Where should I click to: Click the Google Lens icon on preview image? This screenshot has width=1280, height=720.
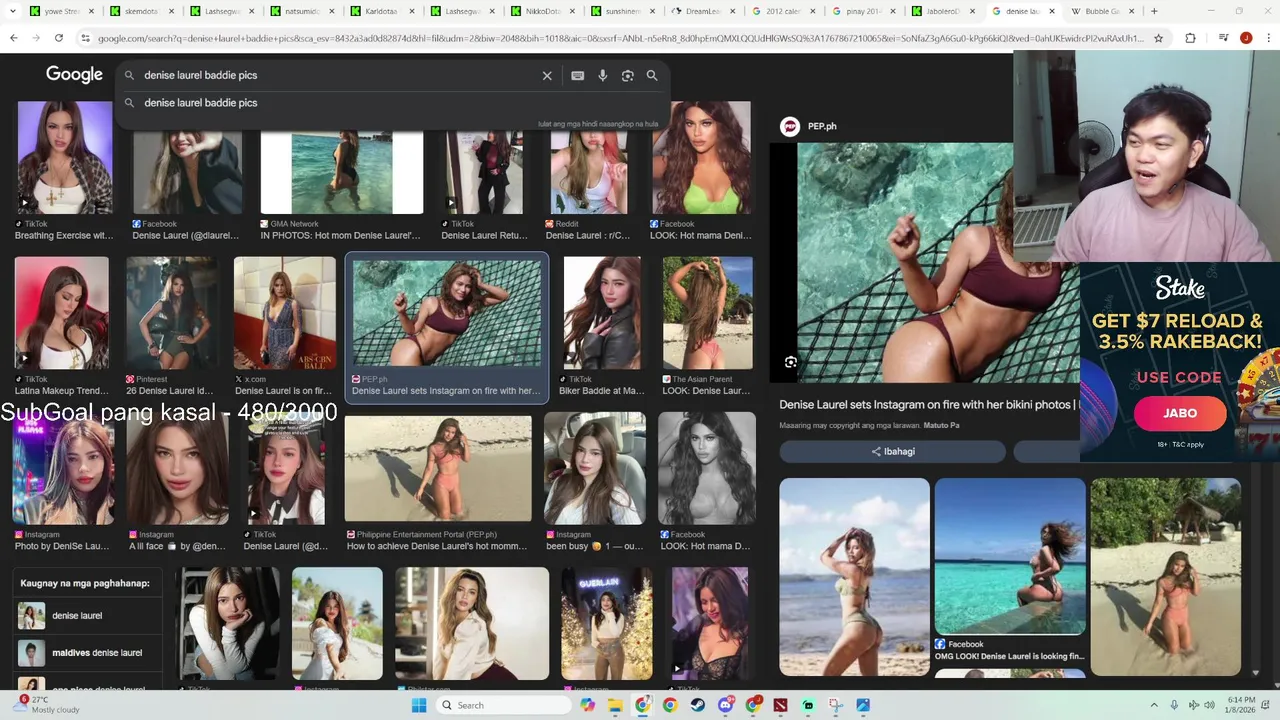point(791,362)
